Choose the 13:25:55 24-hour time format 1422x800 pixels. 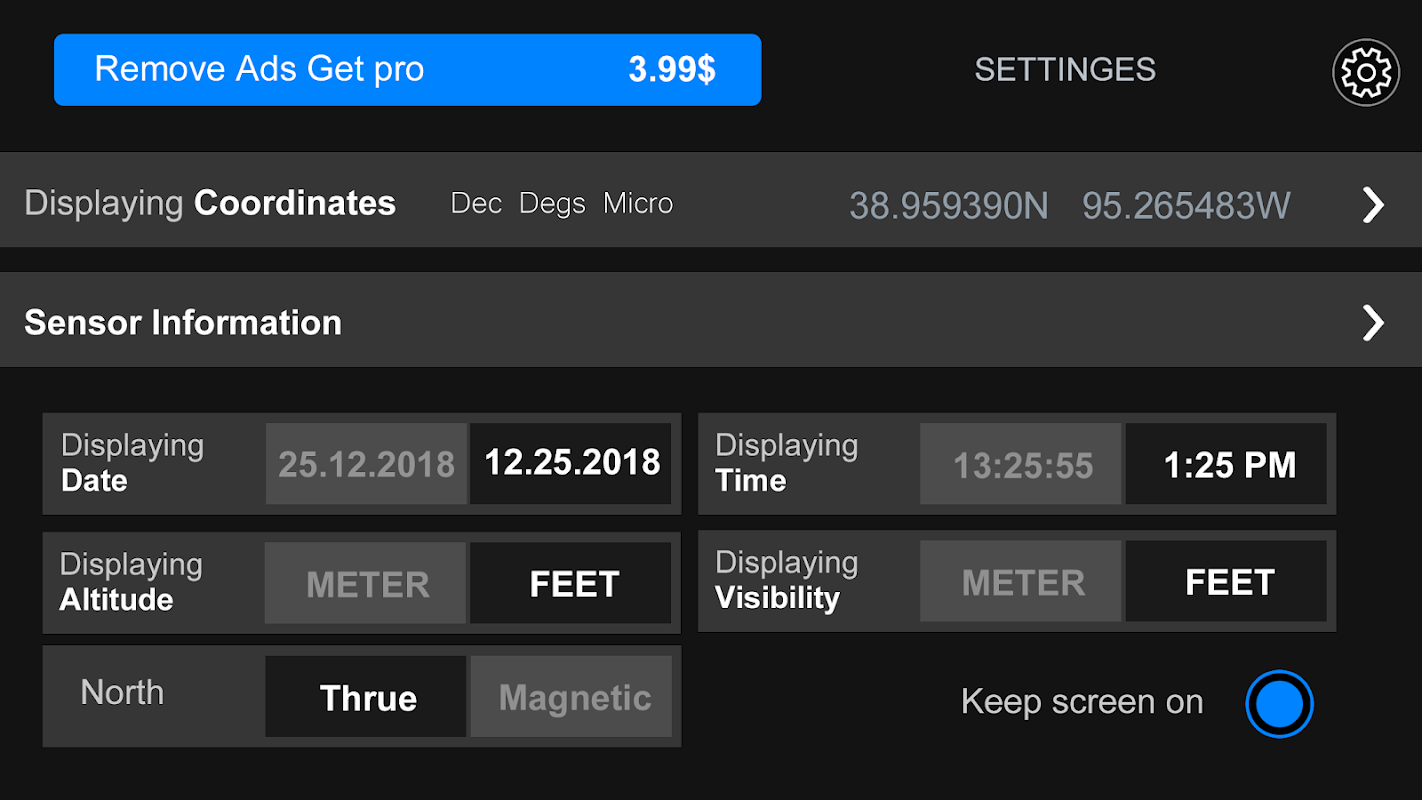click(x=1022, y=465)
